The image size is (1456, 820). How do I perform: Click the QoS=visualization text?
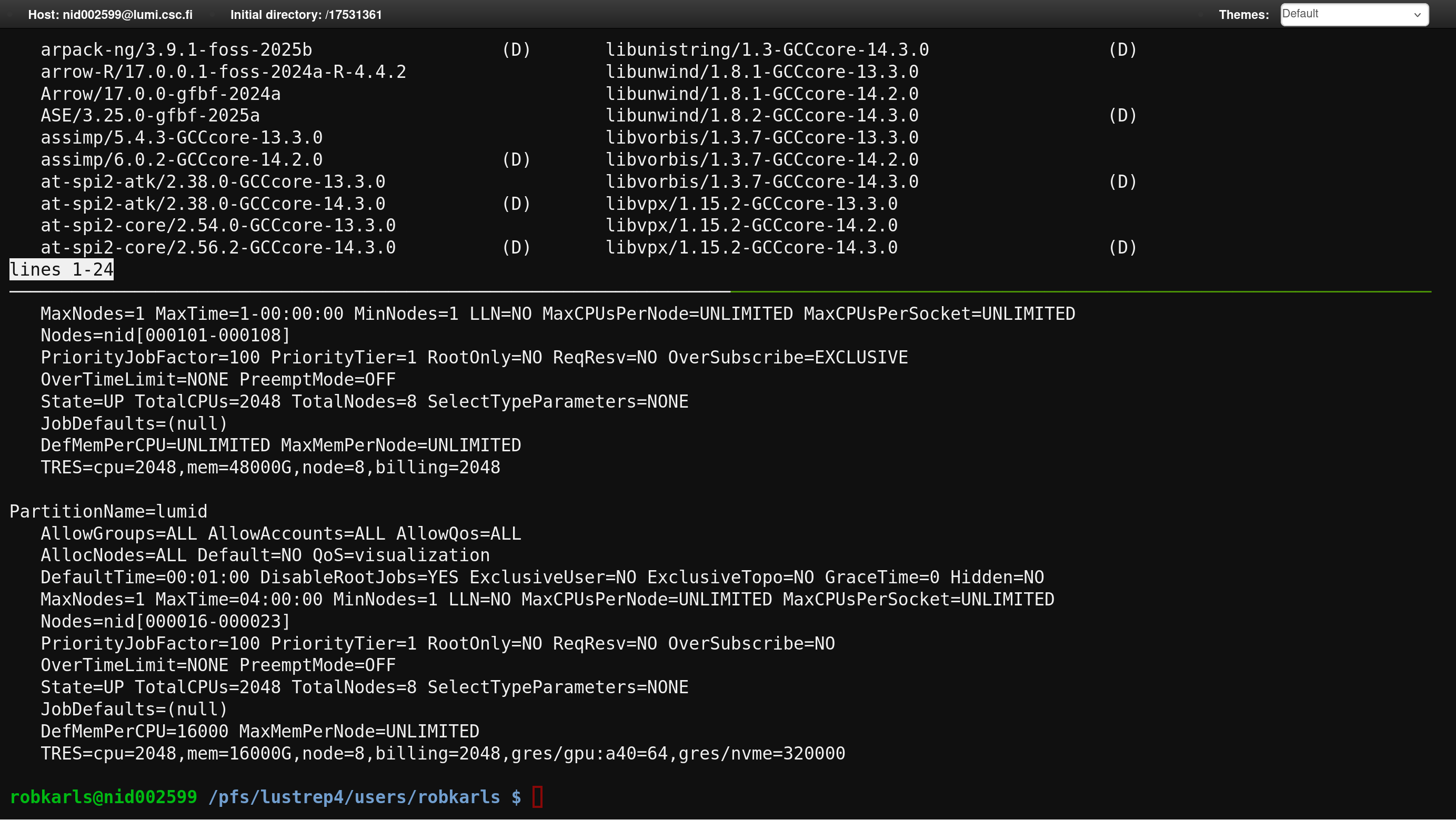[x=401, y=555]
